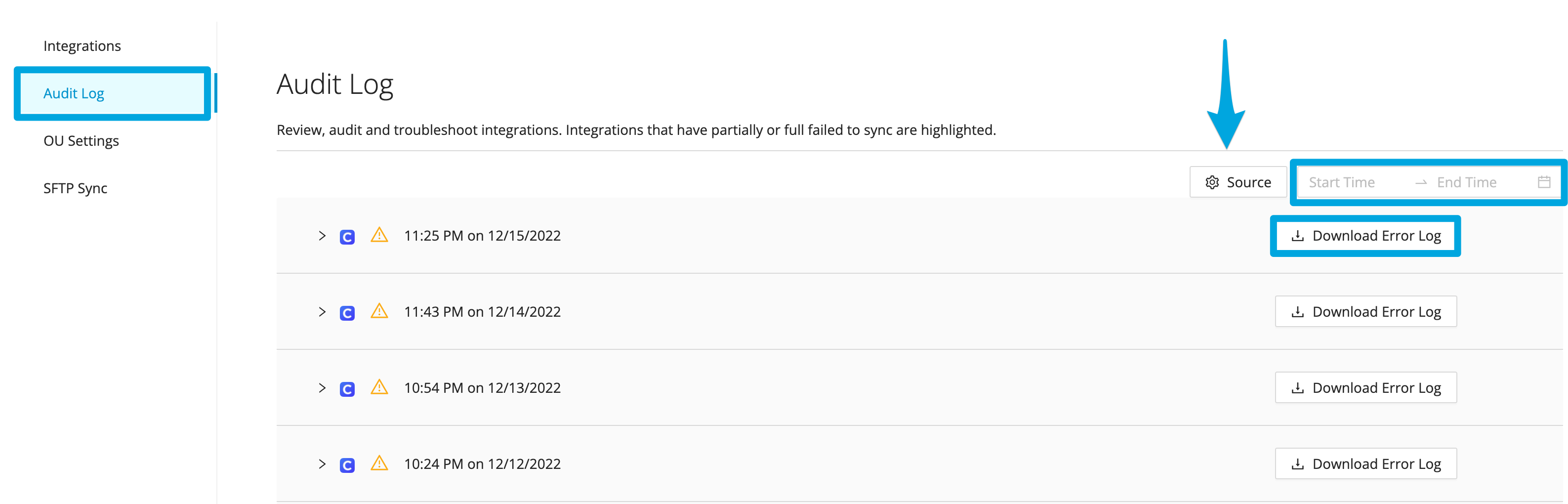Open the Integrations section
The image size is (1568, 504).
(x=82, y=45)
